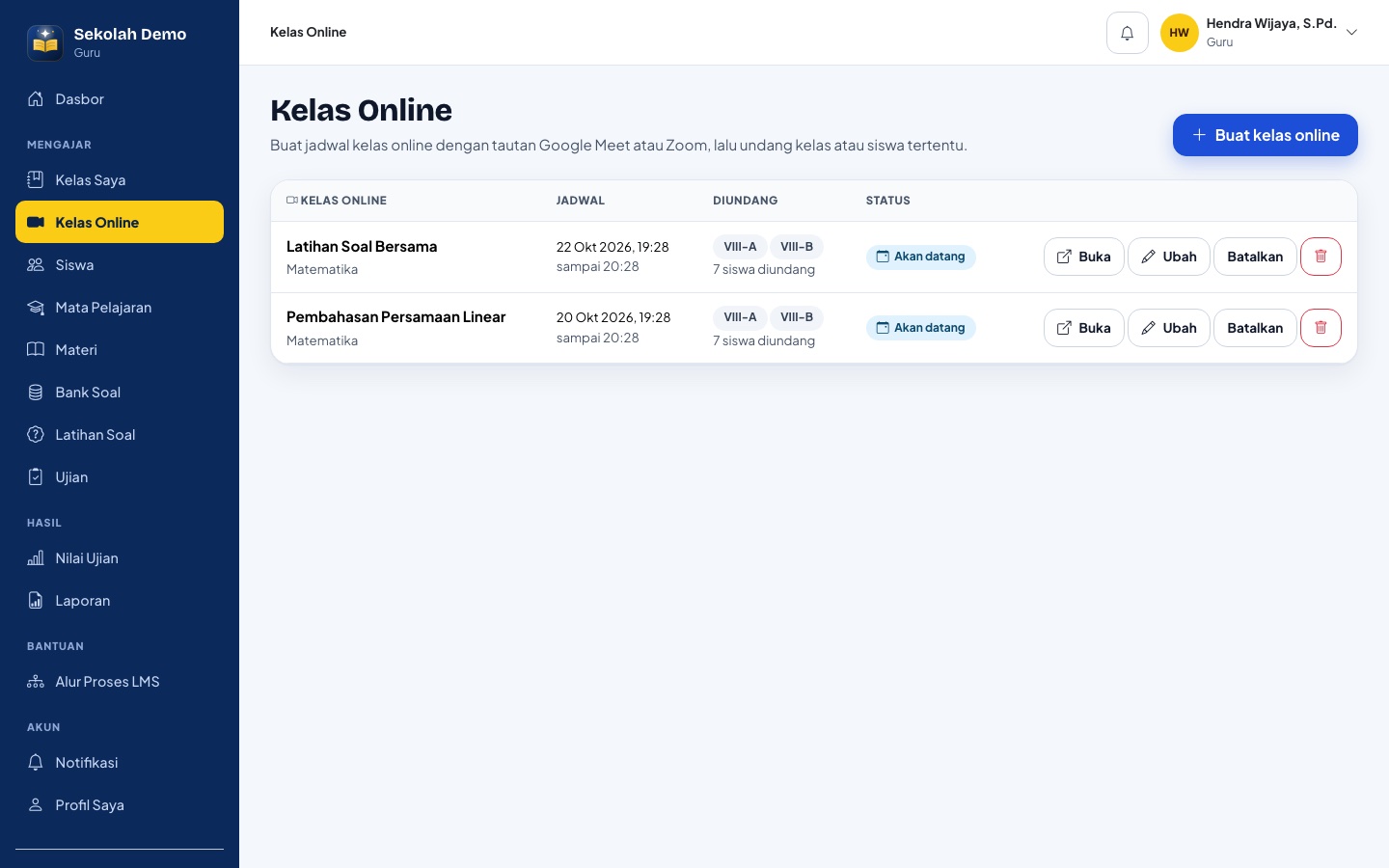Click the Hendra Wijaya, S.Pd. user name

[x=1271, y=23]
